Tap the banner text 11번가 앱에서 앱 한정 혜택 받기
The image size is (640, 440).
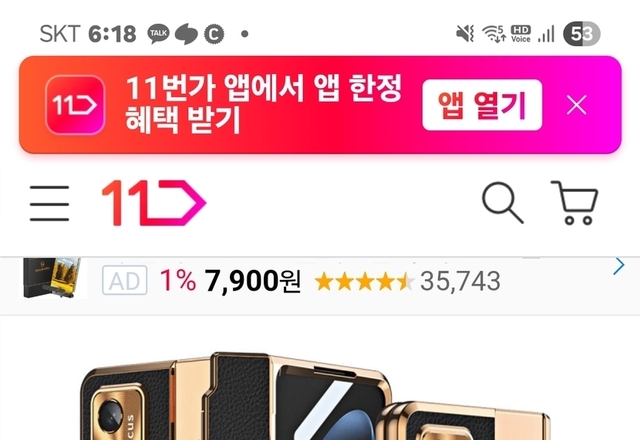(x=264, y=104)
